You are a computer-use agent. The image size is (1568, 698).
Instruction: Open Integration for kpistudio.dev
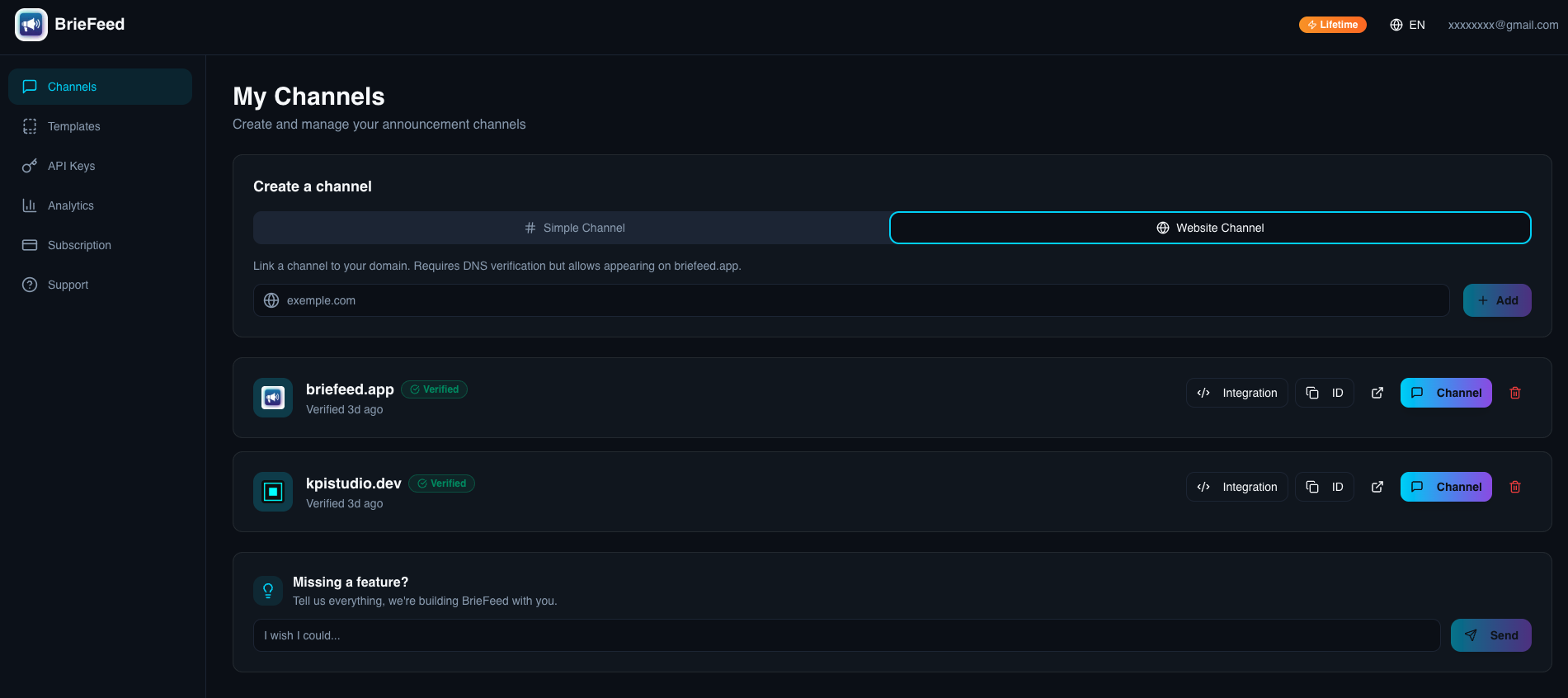(x=1236, y=487)
